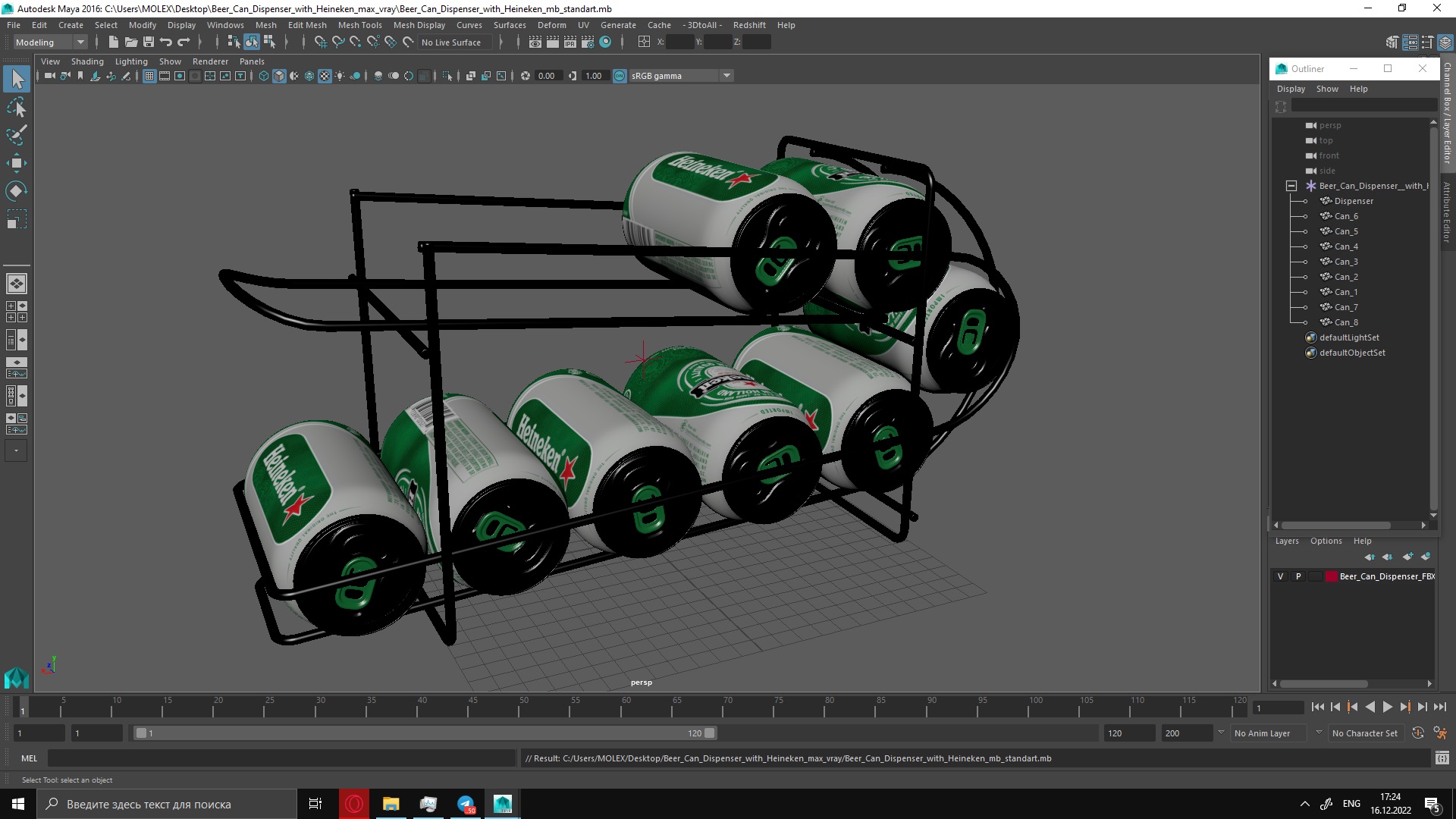Open the sRGB gamma view transform dropdown
The width and height of the screenshot is (1456, 819).
click(681, 76)
